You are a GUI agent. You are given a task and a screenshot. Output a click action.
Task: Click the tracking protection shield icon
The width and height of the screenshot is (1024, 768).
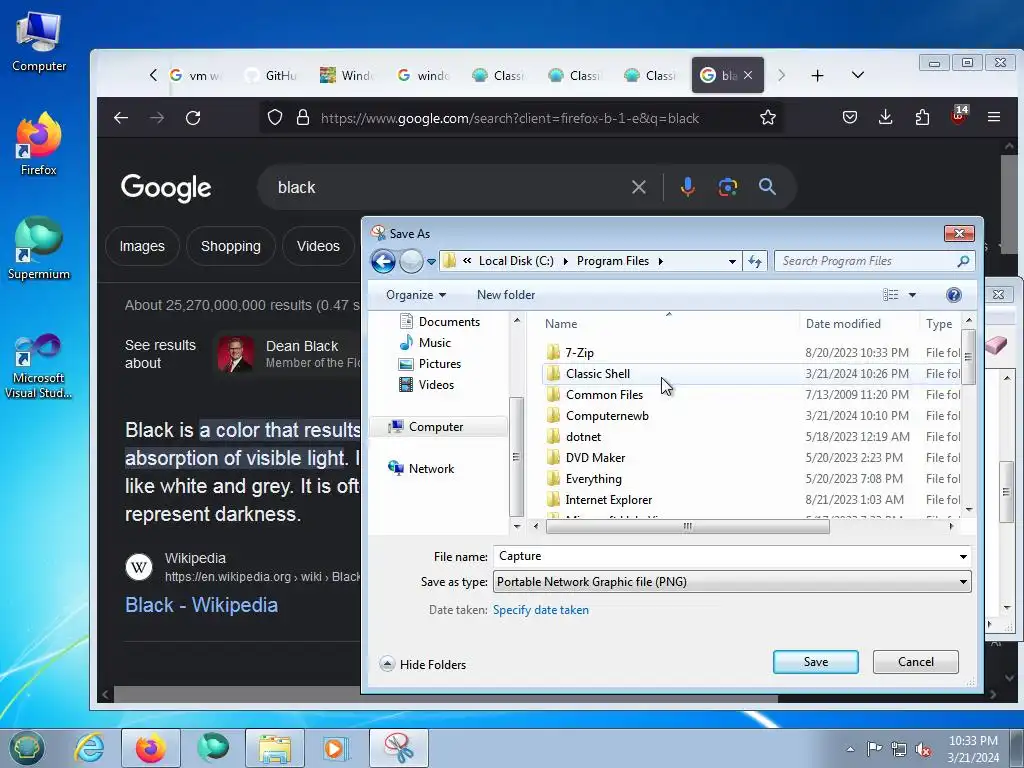tap(275, 118)
